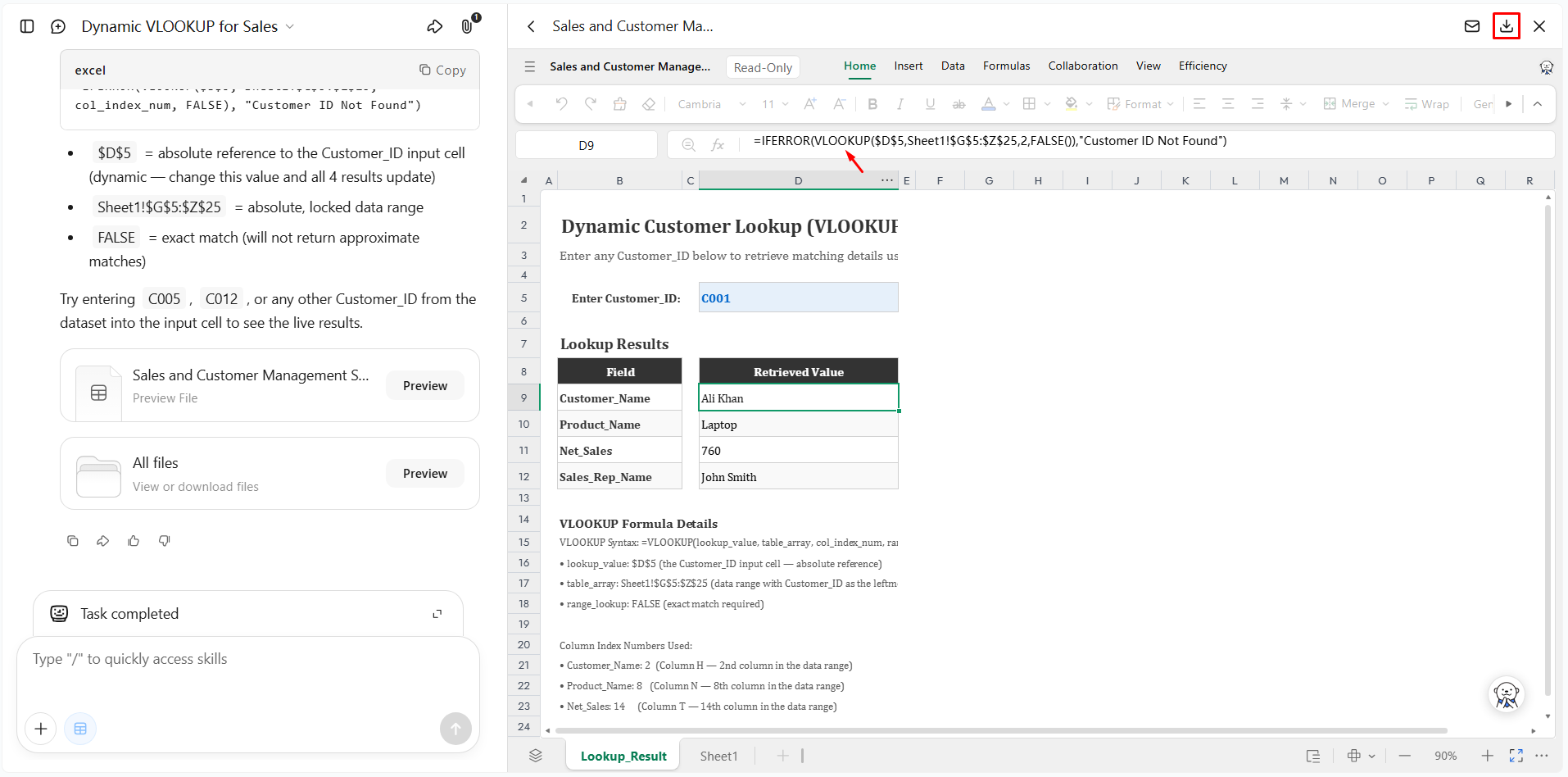Open the View ribbon tab
Viewport: 1568px width, 777px height.
pyautogui.click(x=1148, y=66)
